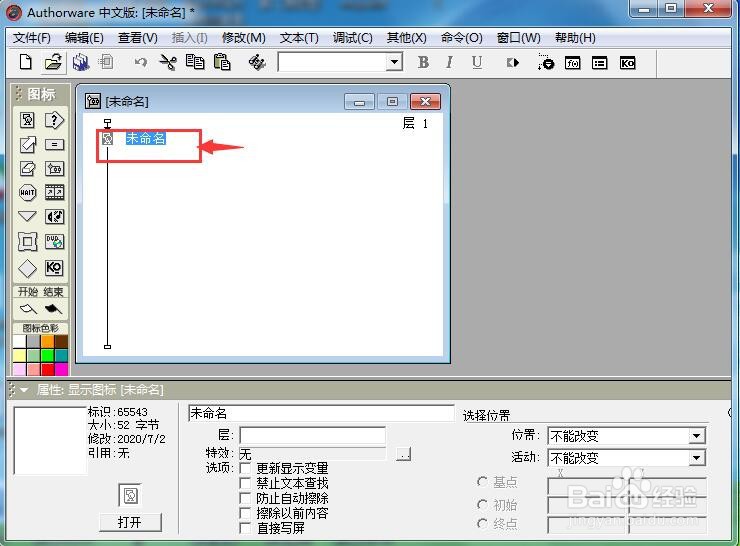Pick the white Start flag
This screenshot has height=546, width=740.
coord(28,309)
